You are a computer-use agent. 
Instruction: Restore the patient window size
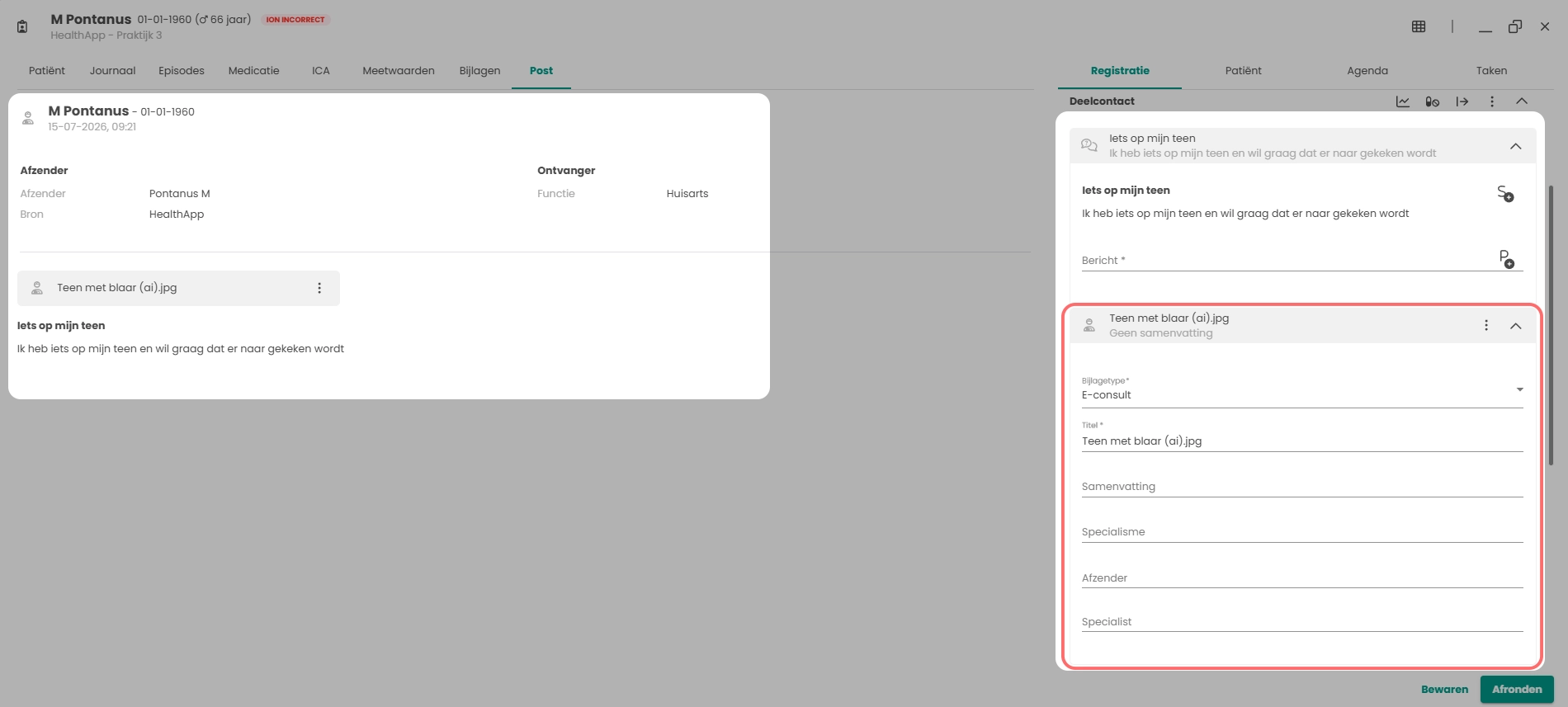coord(1515,26)
